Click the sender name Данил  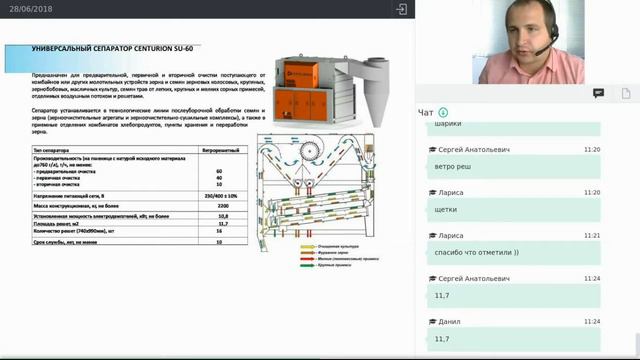(x=449, y=322)
